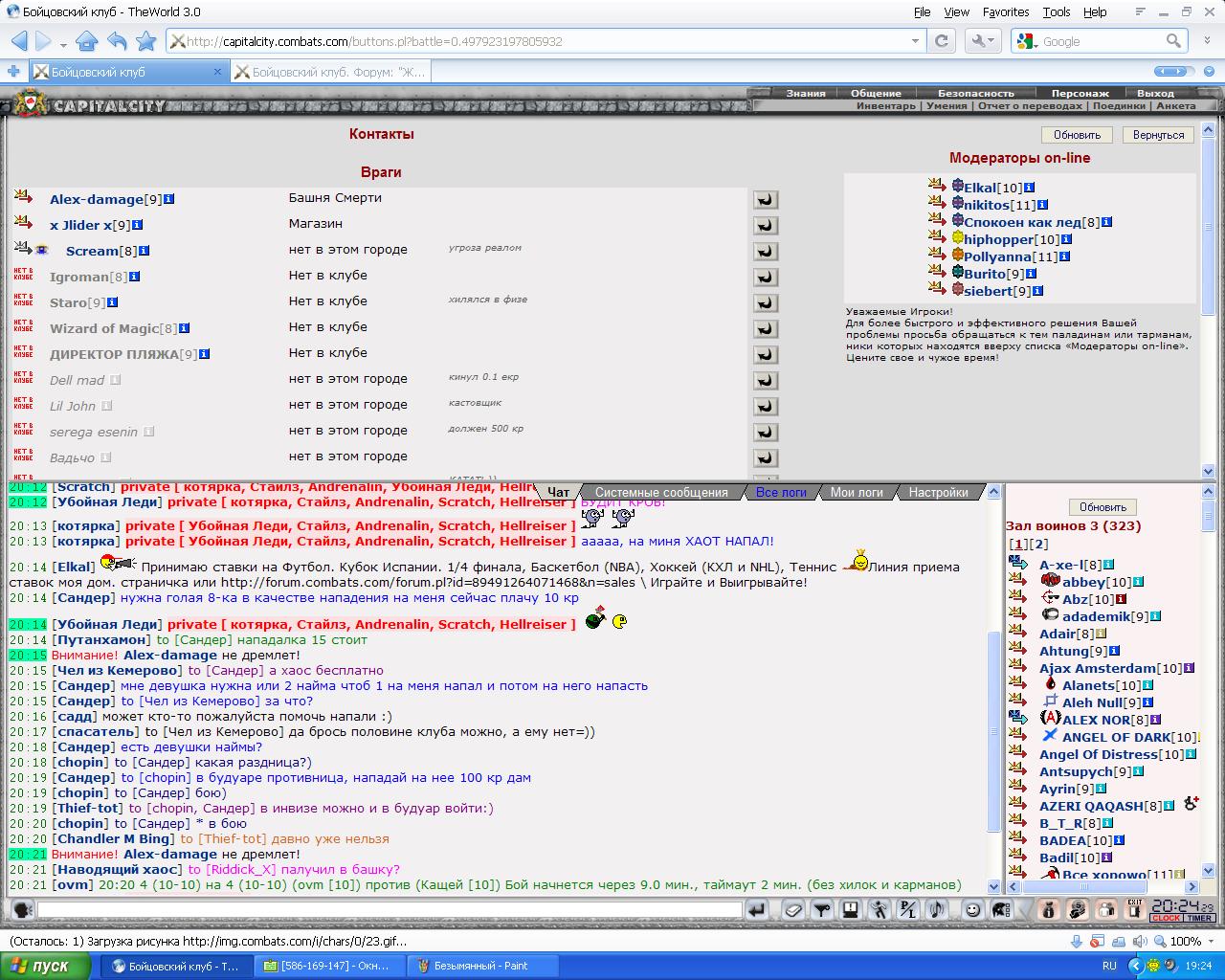Open the browser Home page icon
1225x980 pixels.
tap(86, 41)
